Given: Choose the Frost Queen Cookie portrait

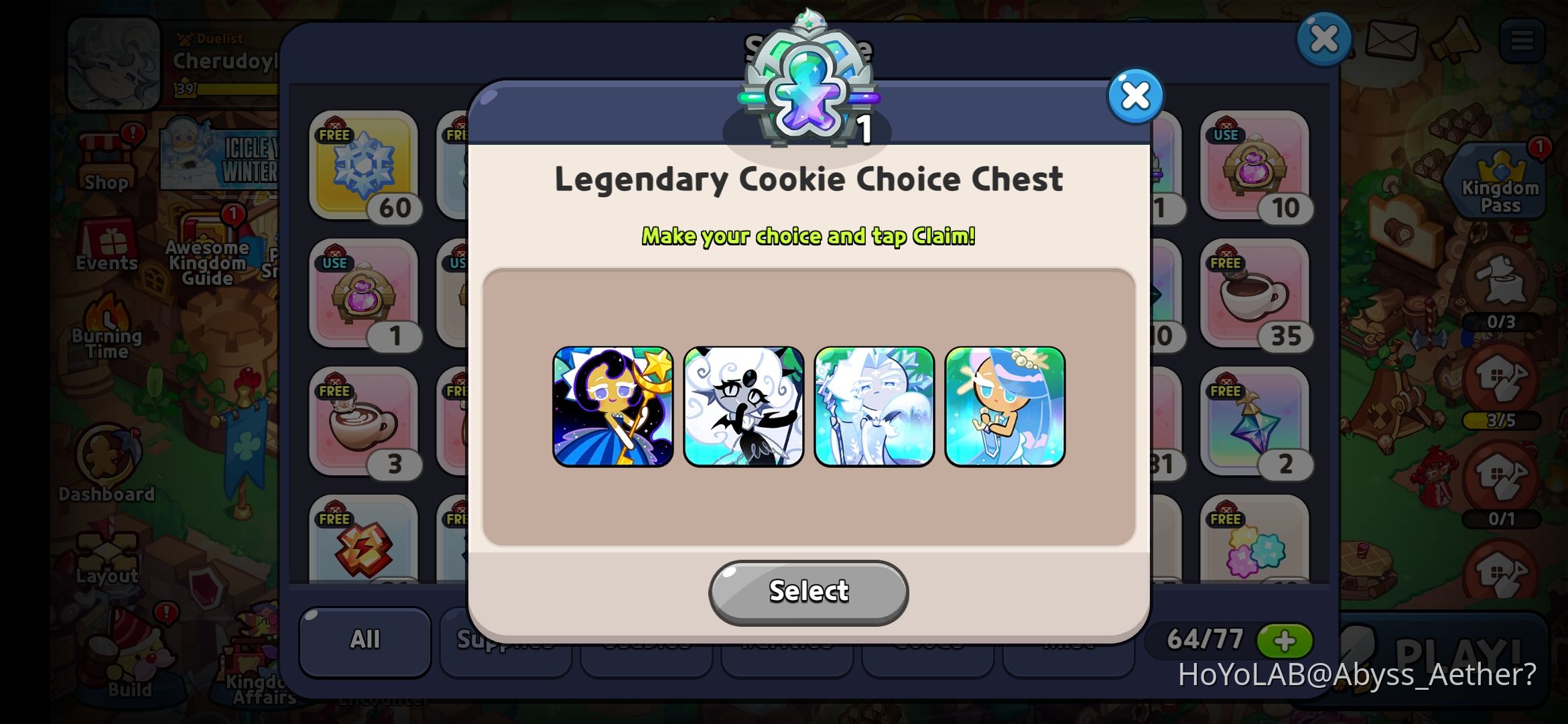Looking at the screenshot, I should (x=874, y=406).
